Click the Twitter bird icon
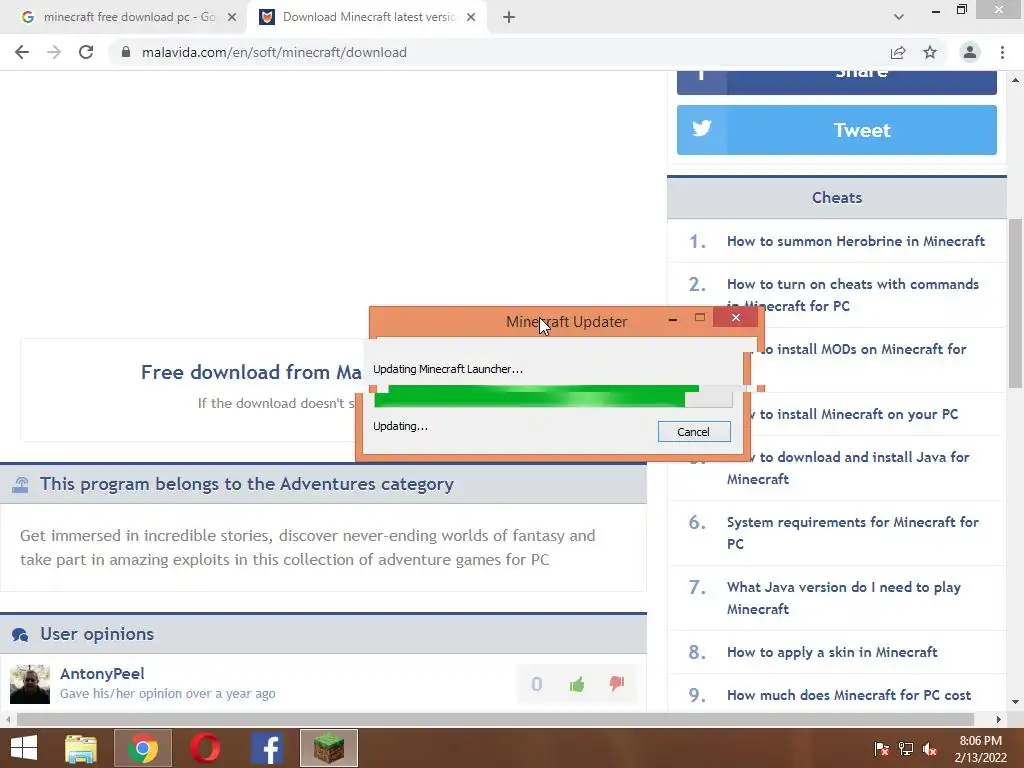 (701, 128)
